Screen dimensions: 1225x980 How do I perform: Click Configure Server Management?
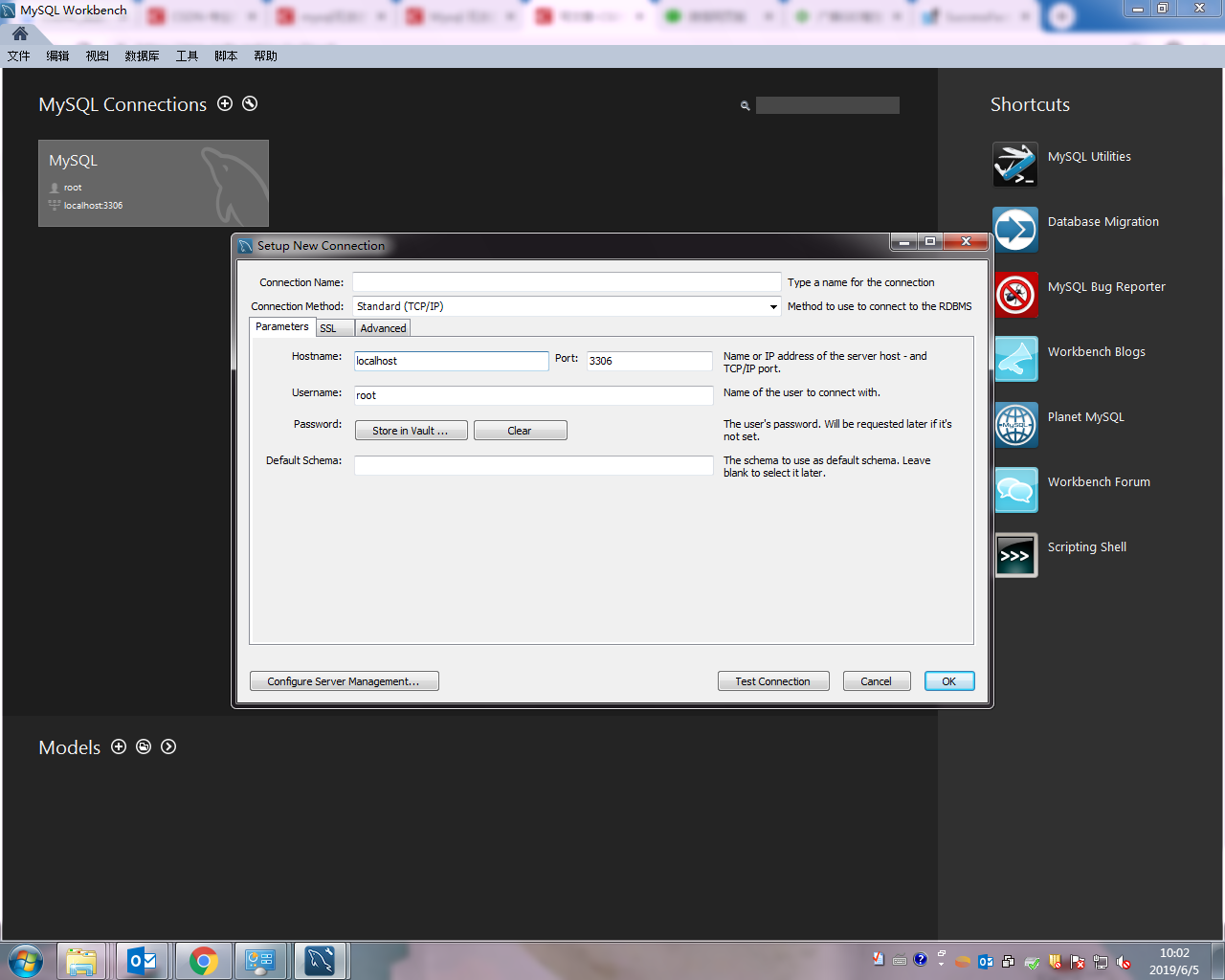pyautogui.click(x=344, y=680)
